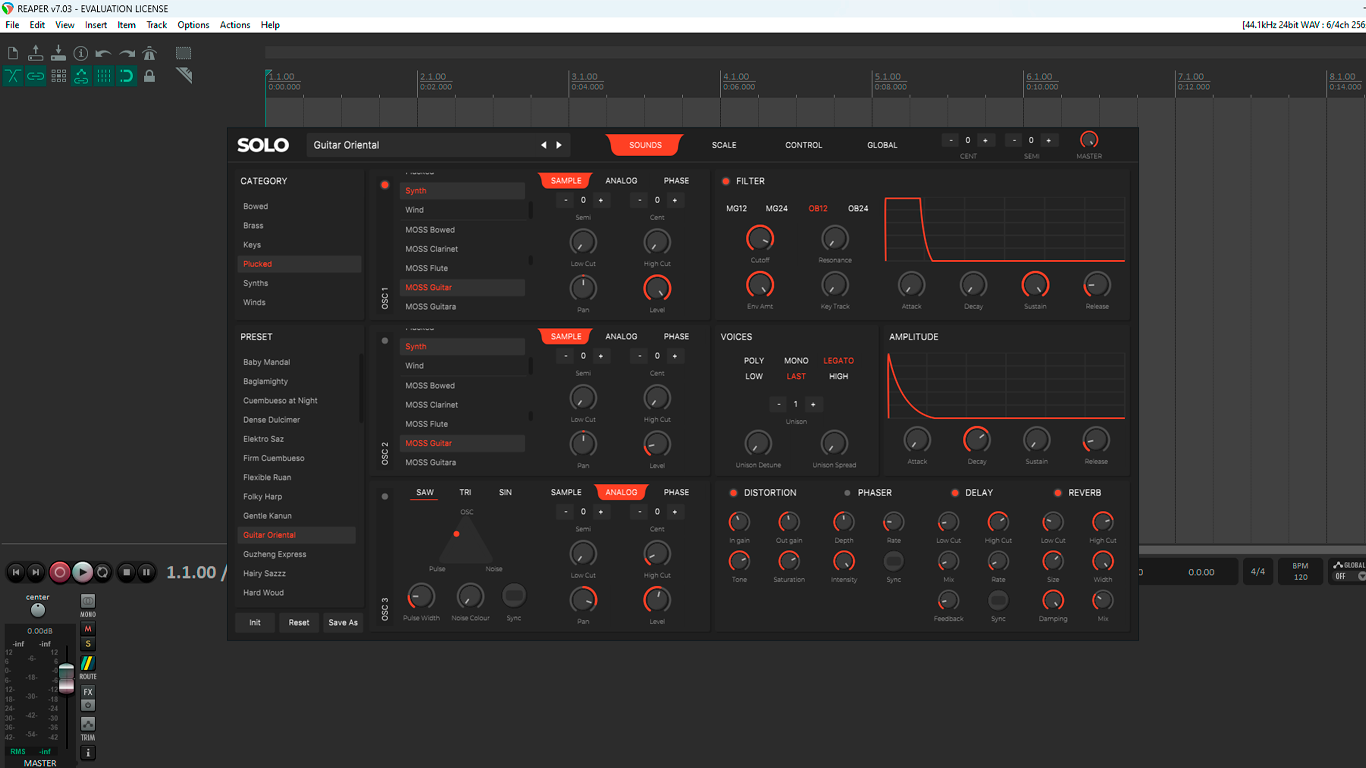The width and height of the screenshot is (1366, 768).
Task: Open Project settings info icon
Action: pyautogui.click(x=81, y=53)
